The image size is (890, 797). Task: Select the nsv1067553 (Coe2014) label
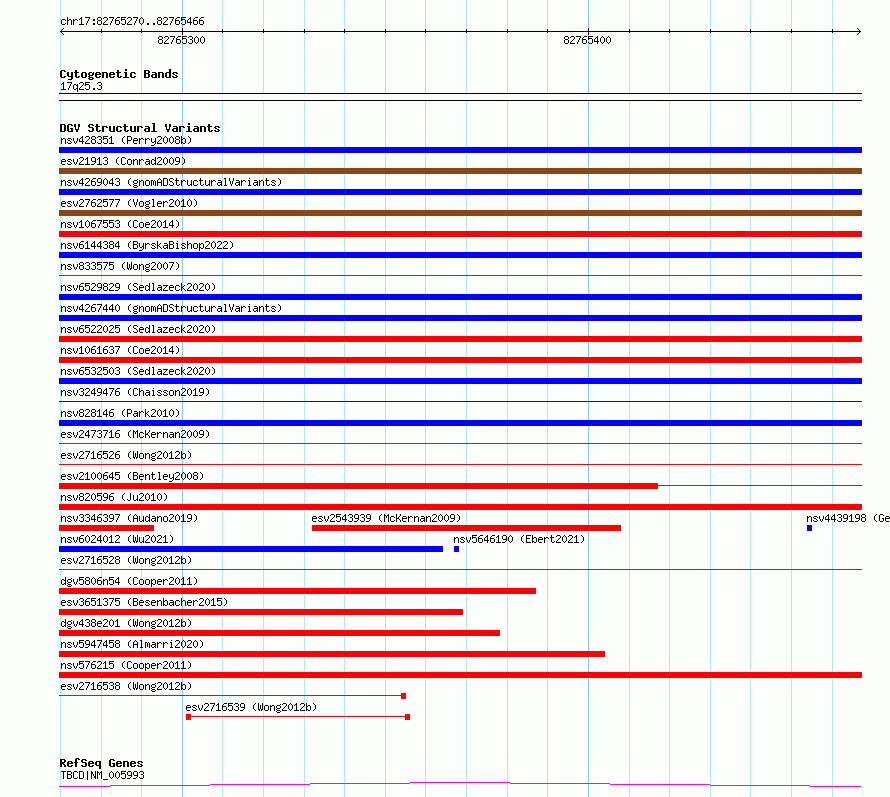pyautogui.click(x=120, y=224)
